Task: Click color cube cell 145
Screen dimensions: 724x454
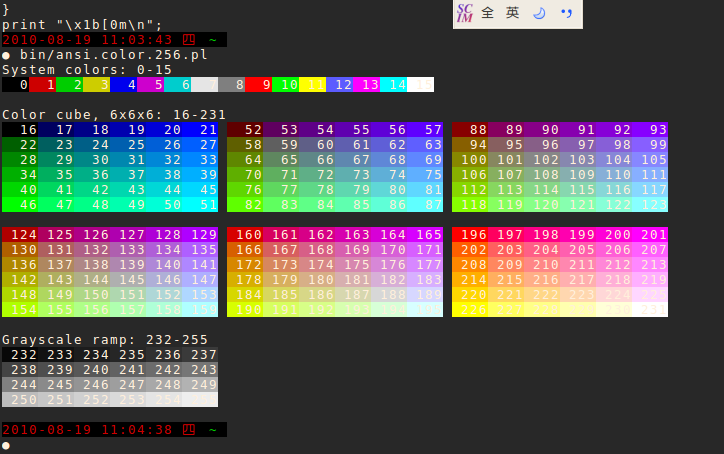Action: tap(128, 279)
